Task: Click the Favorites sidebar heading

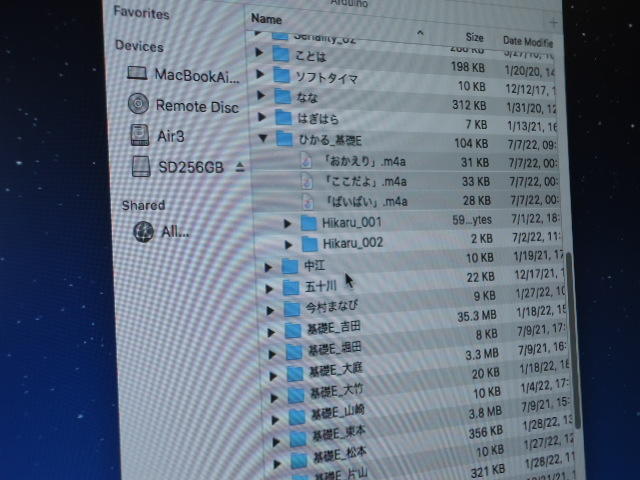Action: (141, 13)
